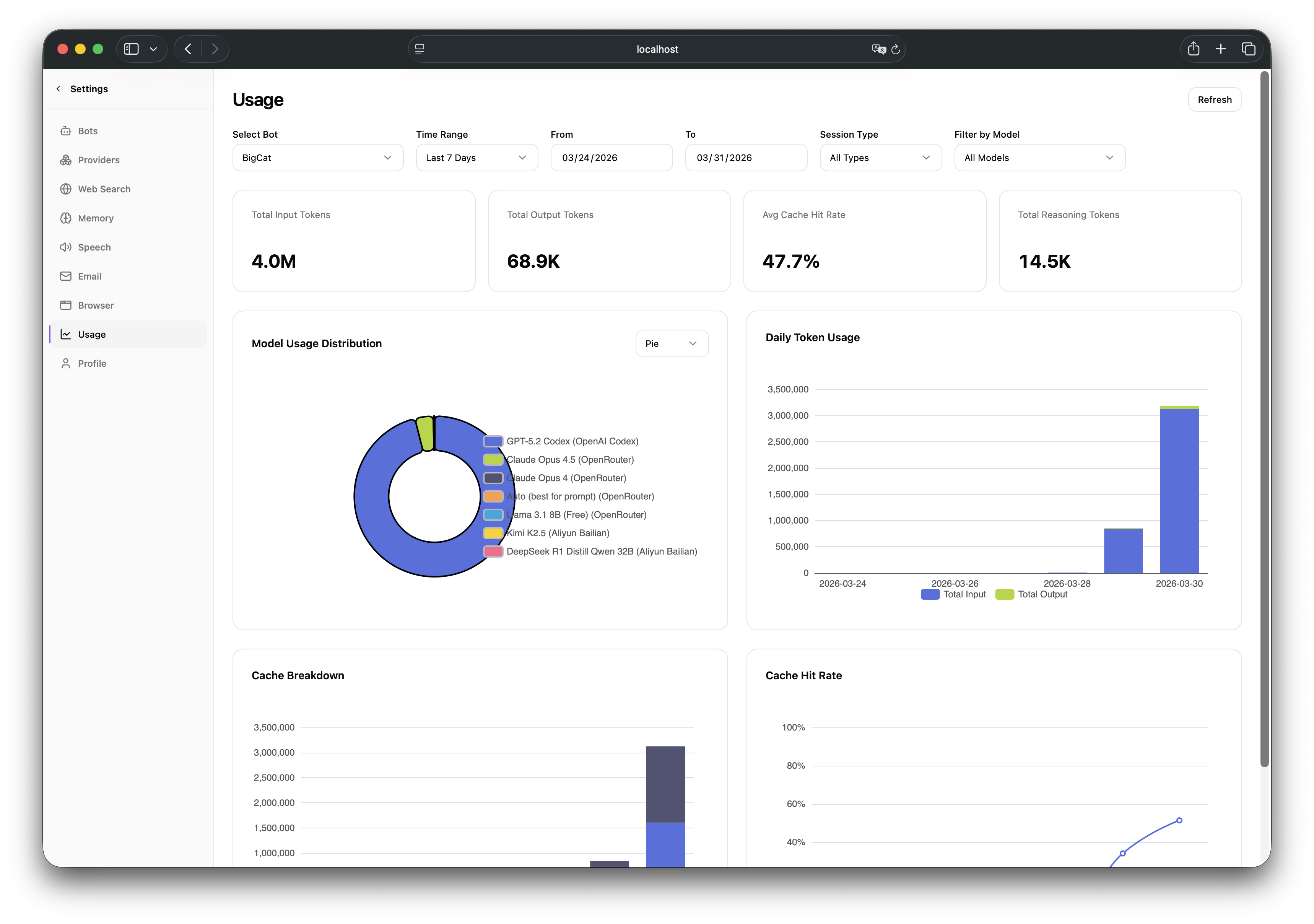Click the Email envelope icon
This screenshot has height=924, width=1314.
click(x=66, y=277)
